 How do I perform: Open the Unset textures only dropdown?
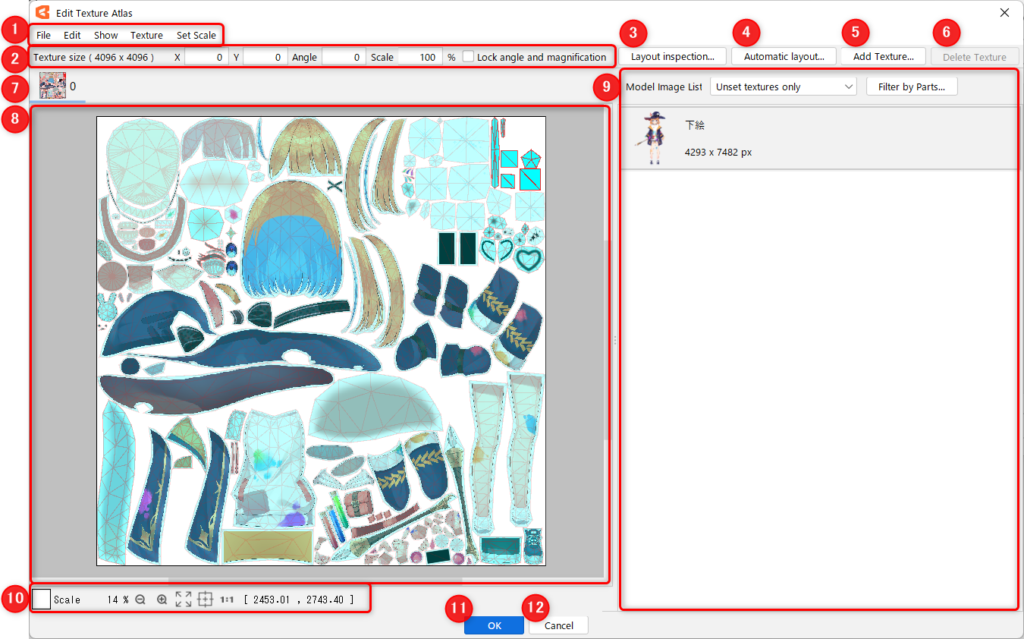click(783, 87)
